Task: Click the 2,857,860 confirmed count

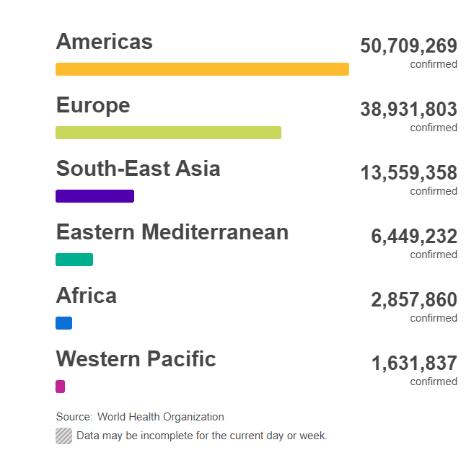Action: [x=414, y=300]
